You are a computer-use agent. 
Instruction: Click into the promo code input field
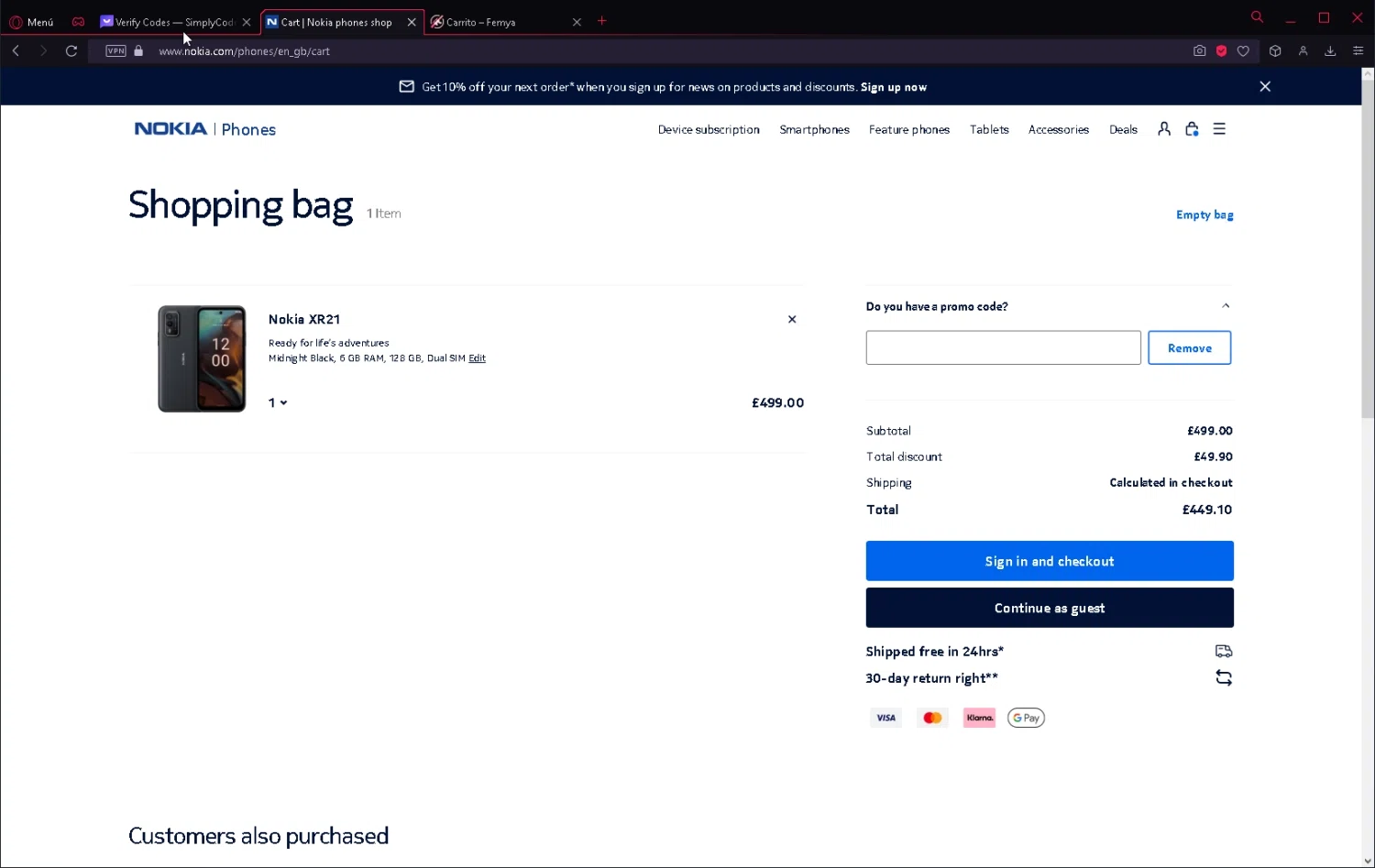click(1003, 347)
